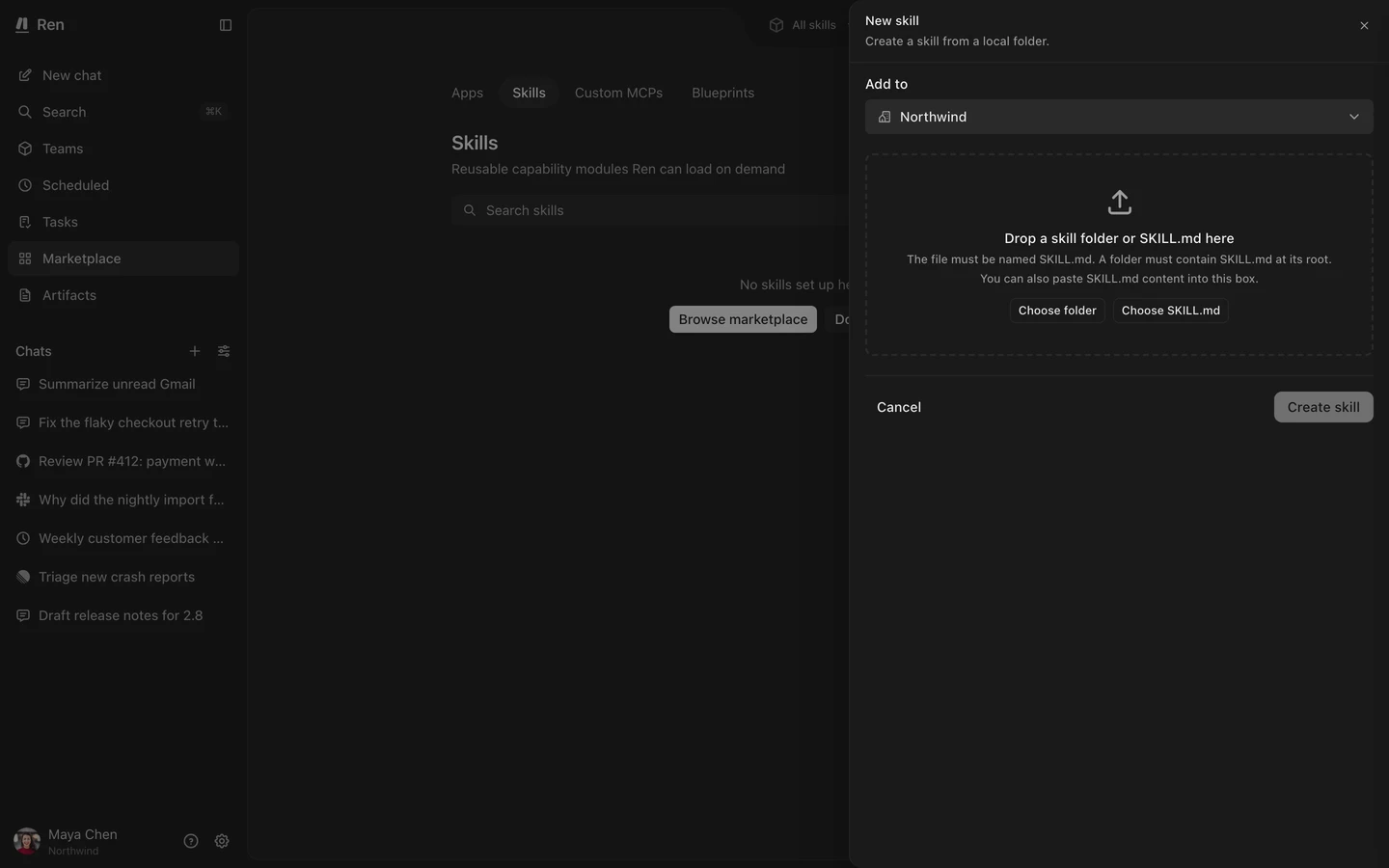This screenshot has height=868, width=1389.
Task: Click the Create skill button
Action: tap(1323, 407)
